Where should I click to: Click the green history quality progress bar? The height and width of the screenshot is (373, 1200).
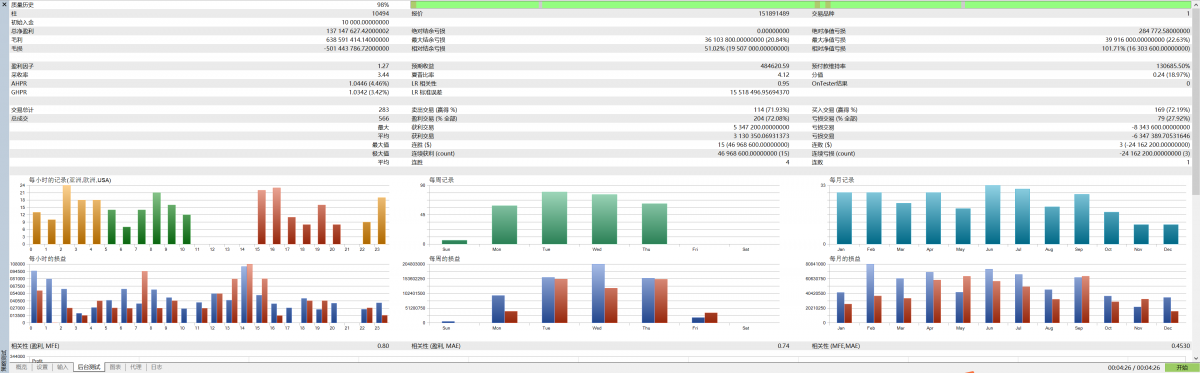pyautogui.click(x=800, y=5)
